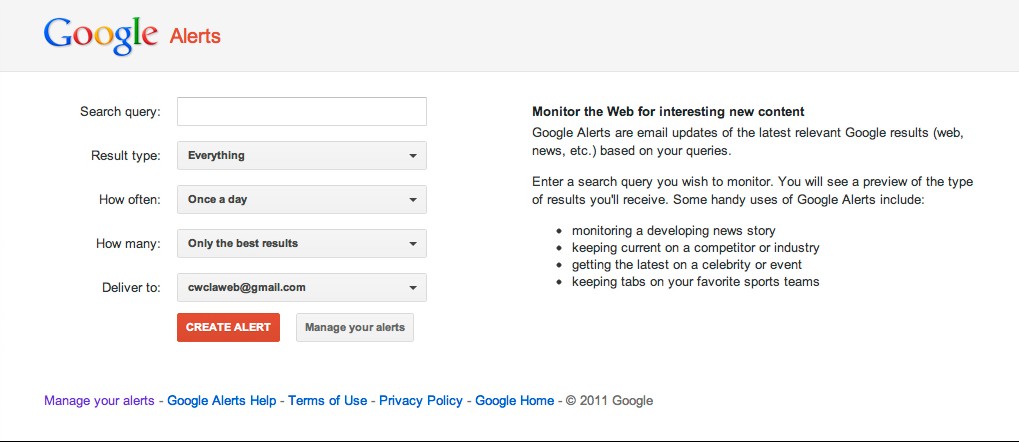The height and width of the screenshot is (442, 1019).
Task: Open the purple Manage your alerts footer link
Action: tap(99, 400)
